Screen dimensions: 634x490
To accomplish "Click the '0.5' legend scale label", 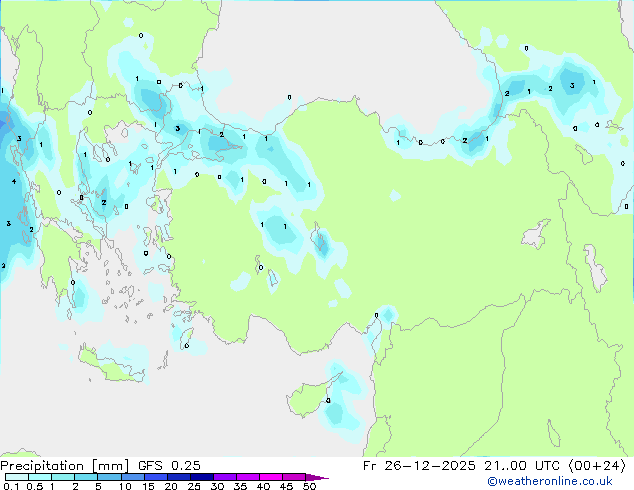I will click(x=34, y=486).
